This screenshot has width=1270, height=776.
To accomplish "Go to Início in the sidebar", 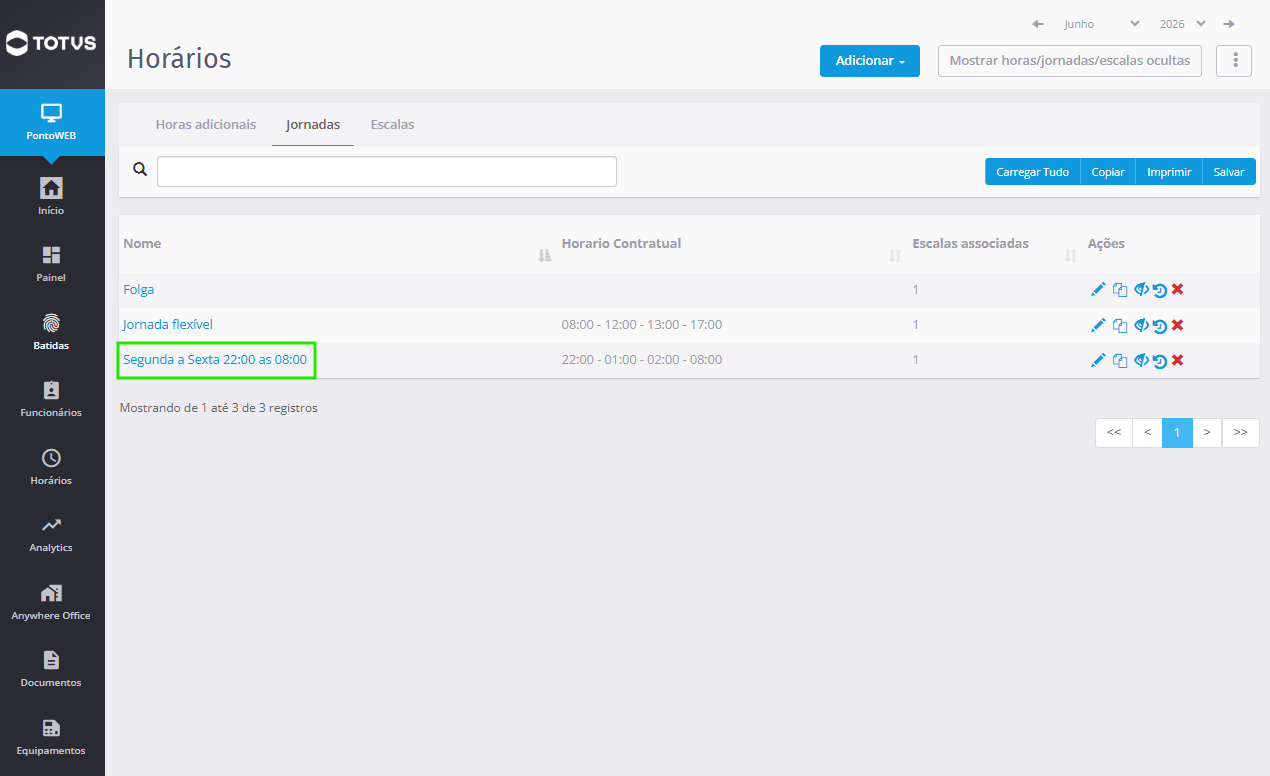I will pos(51,196).
